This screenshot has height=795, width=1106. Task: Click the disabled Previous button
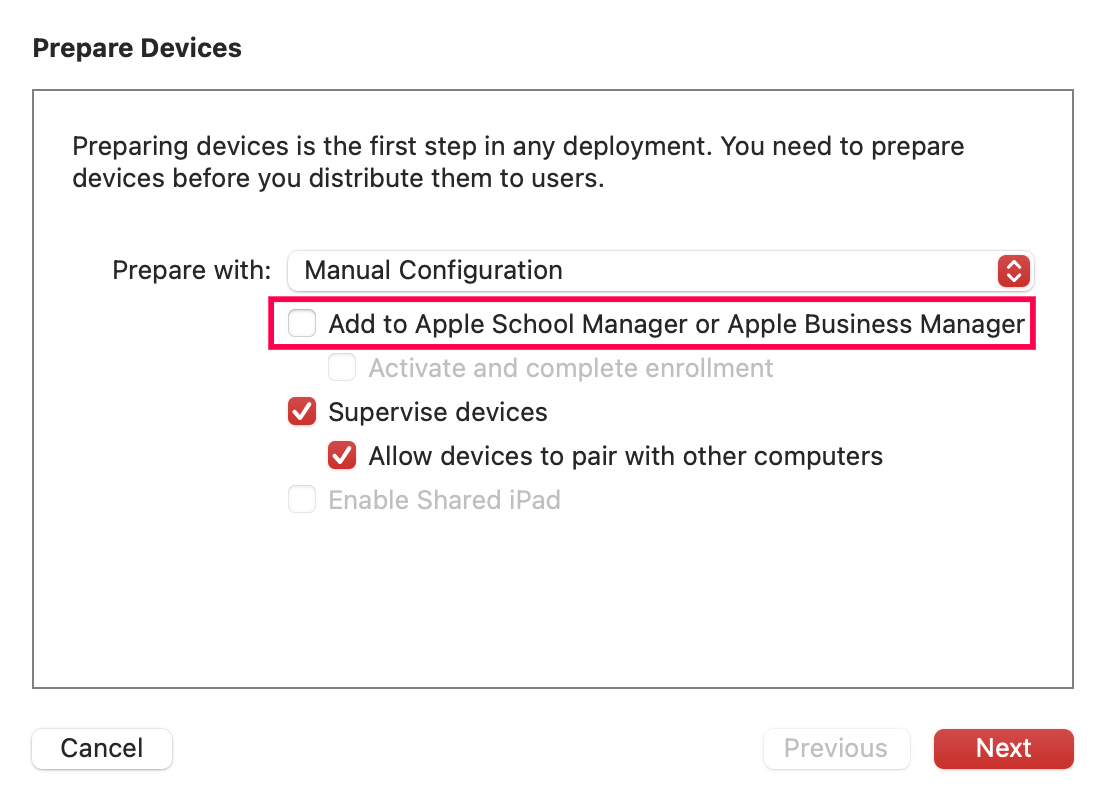click(x=836, y=748)
